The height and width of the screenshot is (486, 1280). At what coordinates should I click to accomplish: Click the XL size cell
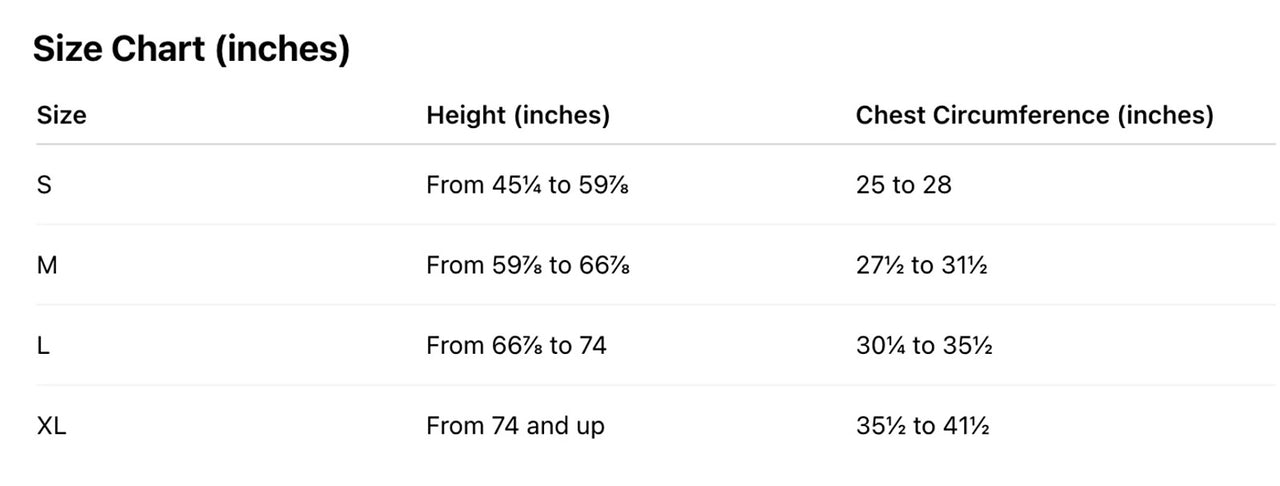(x=51, y=425)
